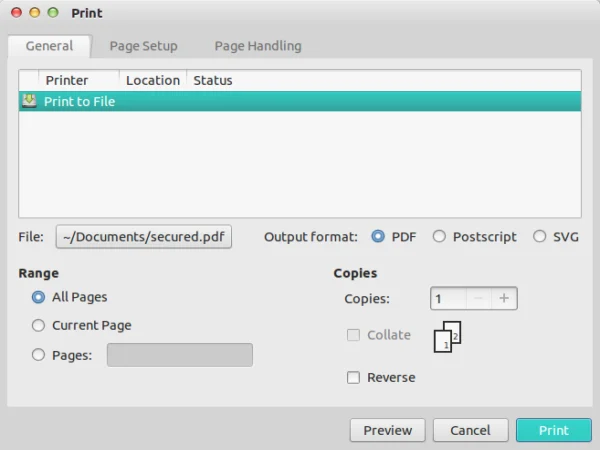Open the Page Setup tab

pyautogui.click(x=143, y=46)
